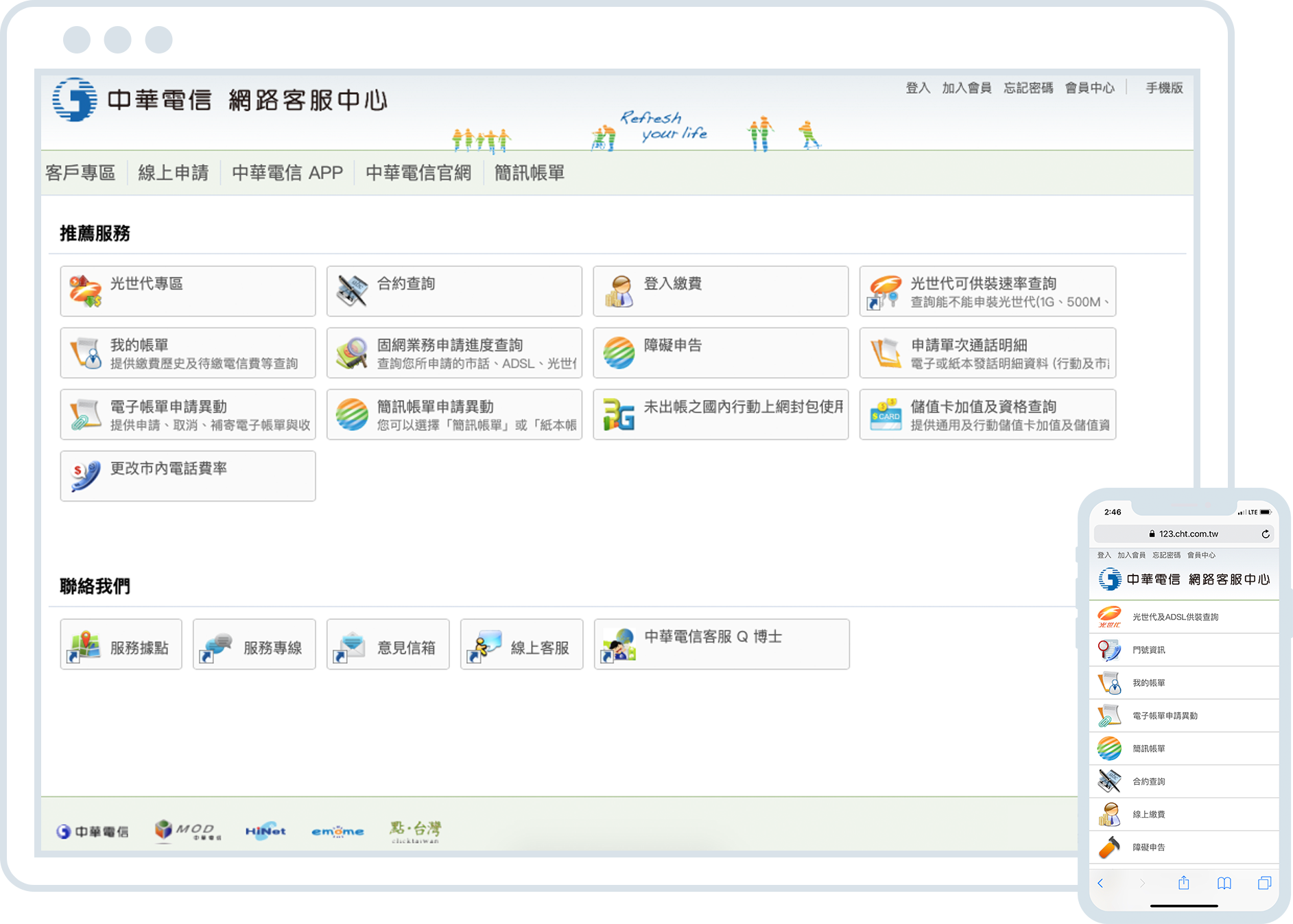Click the HiNet logo in the footer
The height and width of the screenshot is (924, 1293).
(265, 831)
